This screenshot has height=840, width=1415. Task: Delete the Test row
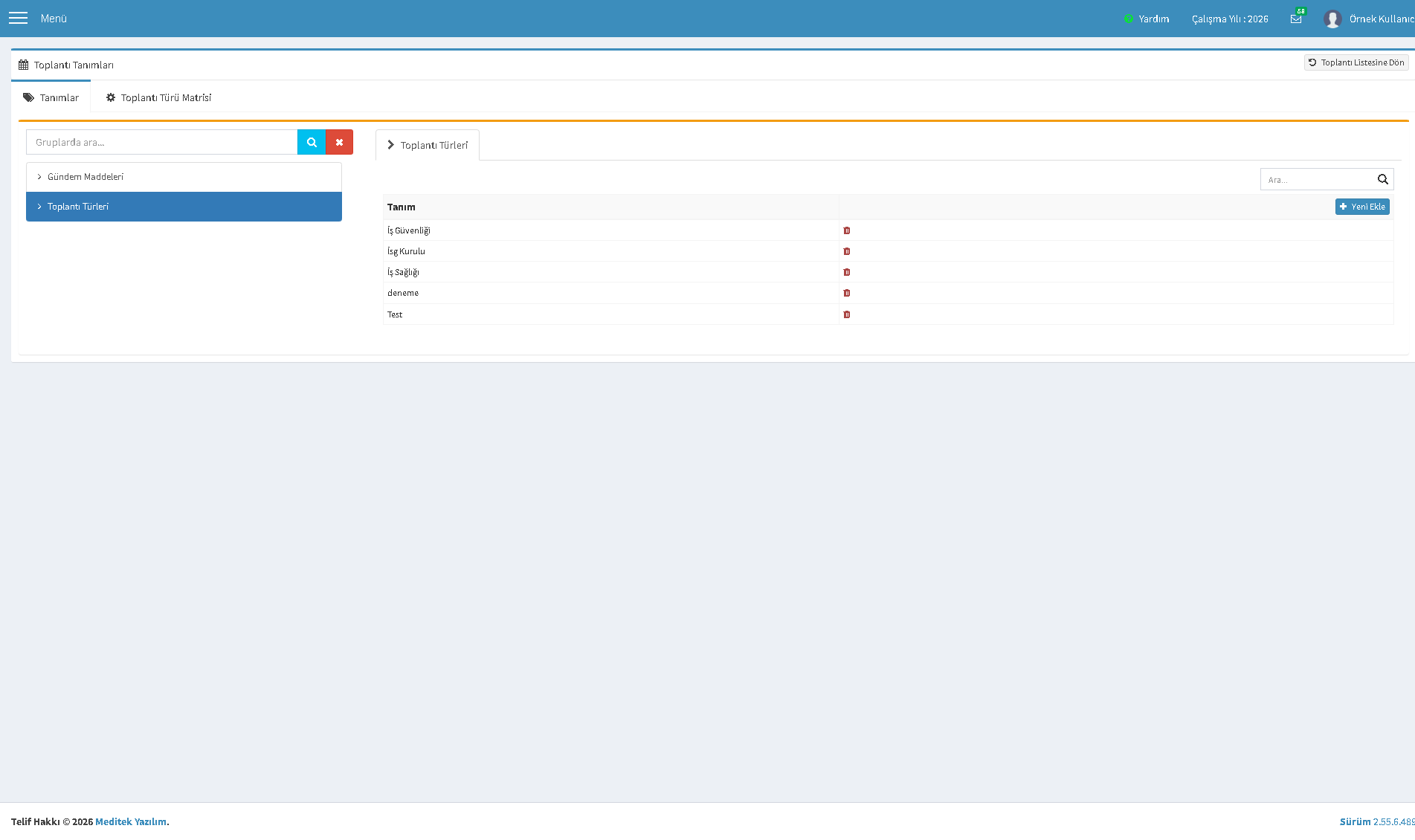coord(847,314)
